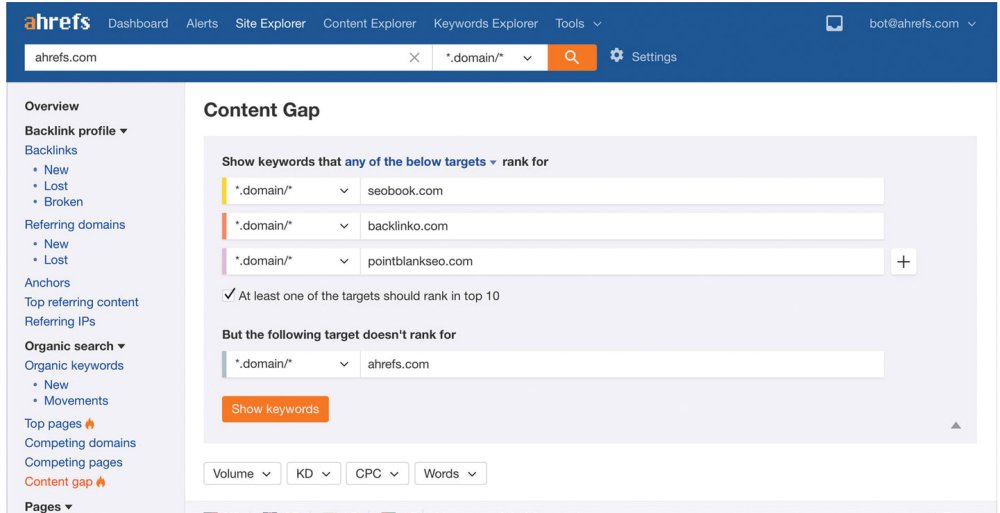This screenshot has width=1000, height=513.
Task: Open Competing domains link
Action: click(80, 443)
